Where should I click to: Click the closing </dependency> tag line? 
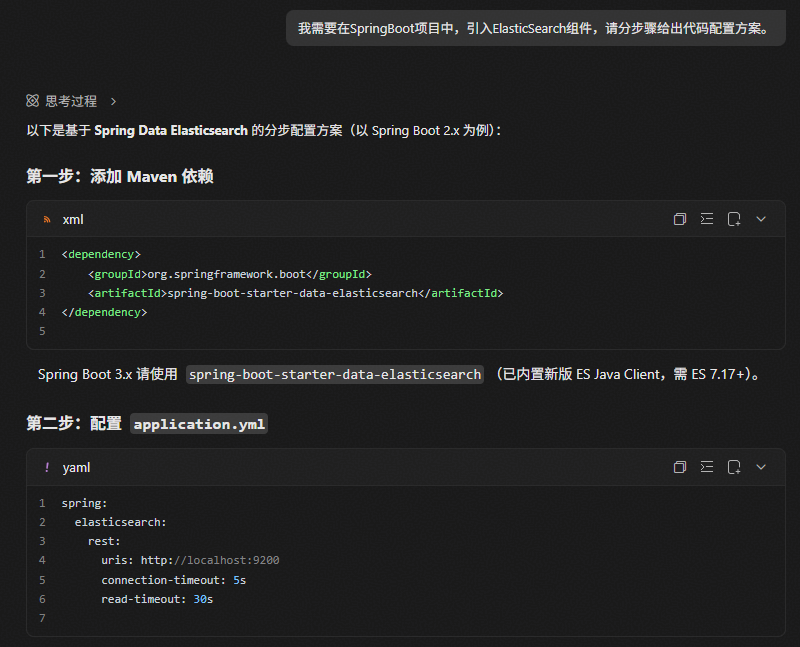tap(104, 312)
